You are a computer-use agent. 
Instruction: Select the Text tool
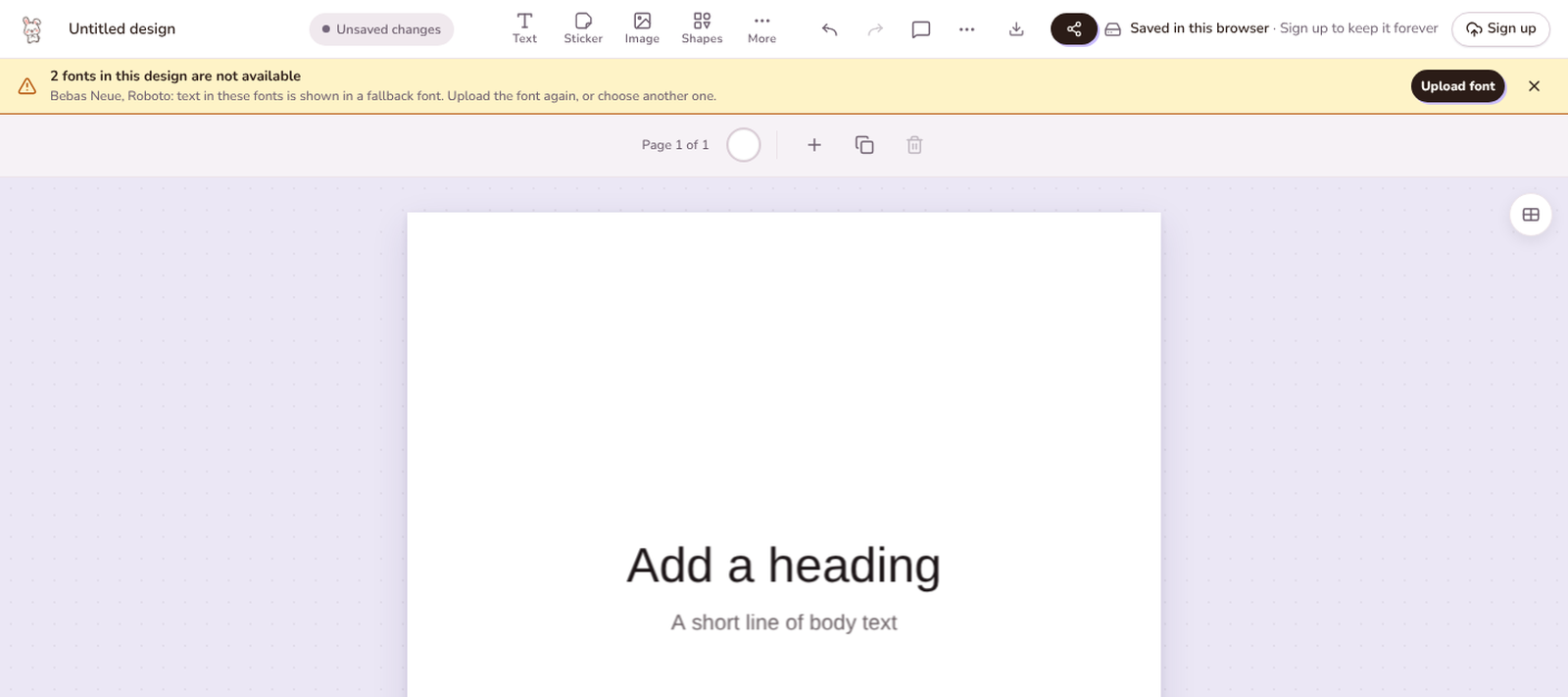tap(524, 28)
